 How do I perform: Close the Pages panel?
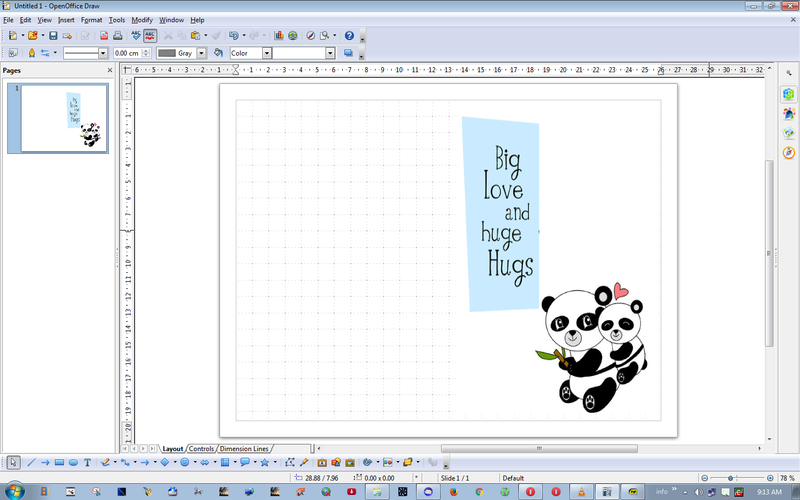pos(110,70)
